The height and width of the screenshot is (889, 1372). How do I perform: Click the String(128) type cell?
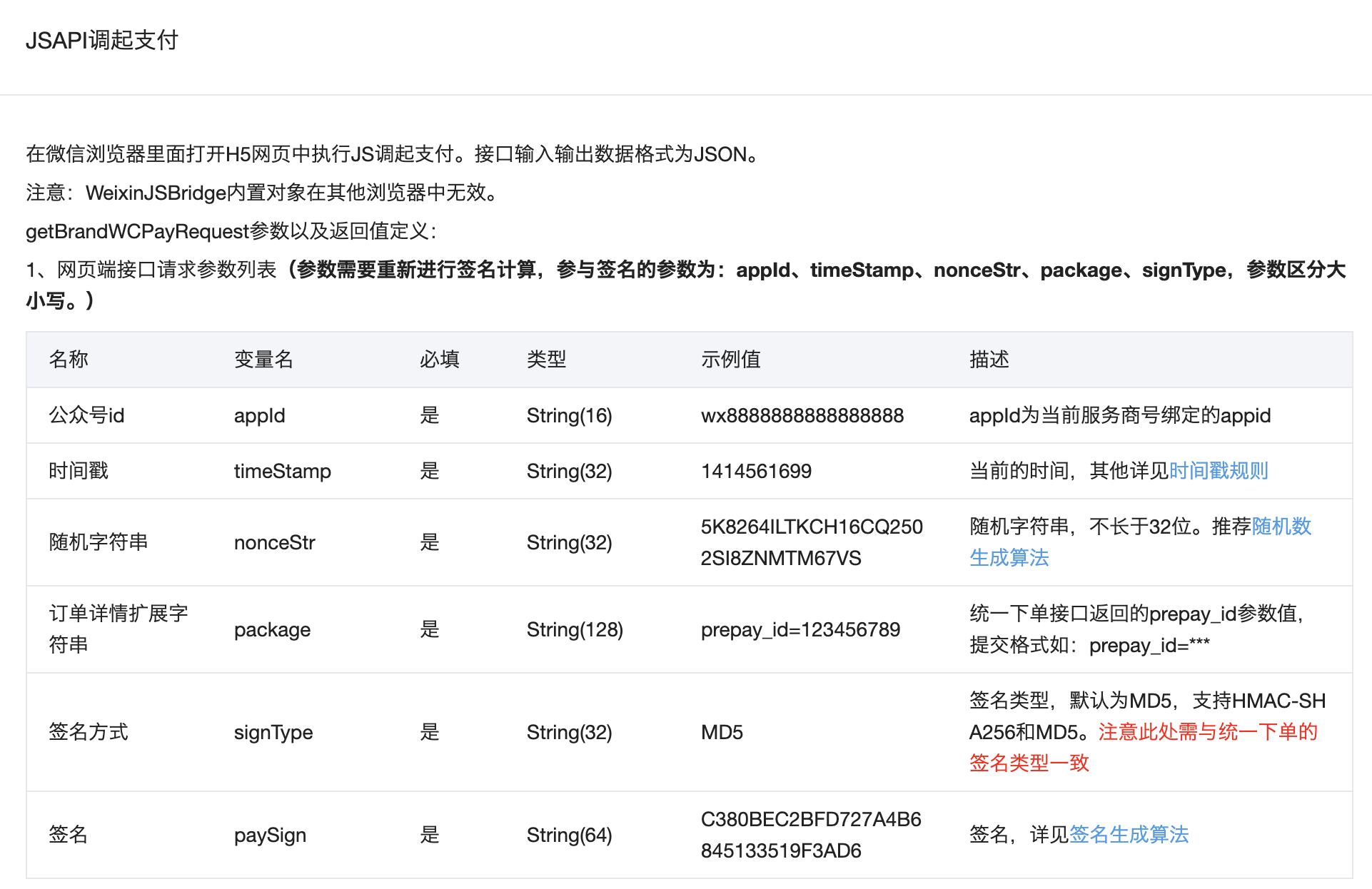pos(575,629)
